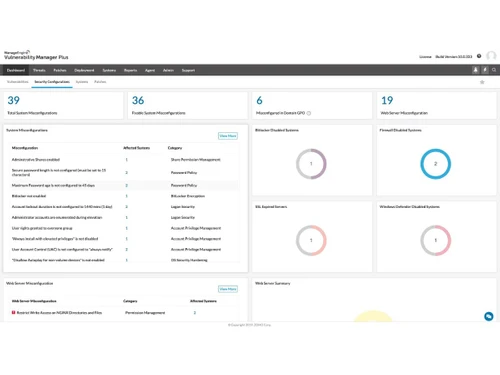Click the Vulnerability Manager Plus logo

click(x=36, y=55)
